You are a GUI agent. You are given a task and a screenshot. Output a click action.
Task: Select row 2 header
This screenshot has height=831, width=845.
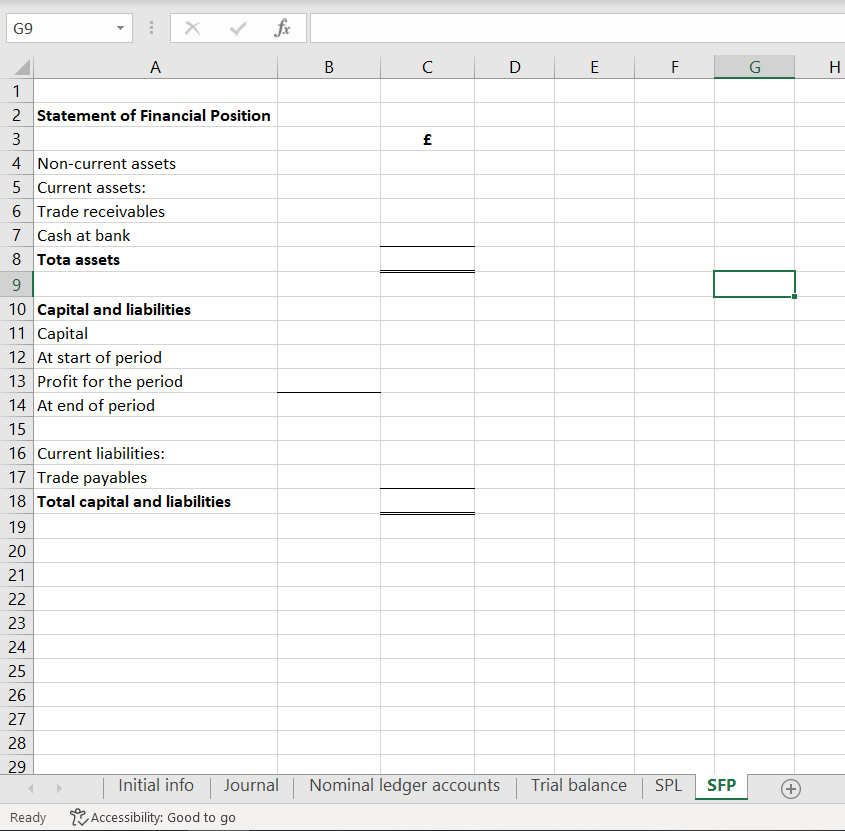pyautogui.click(x=16, y=115)
